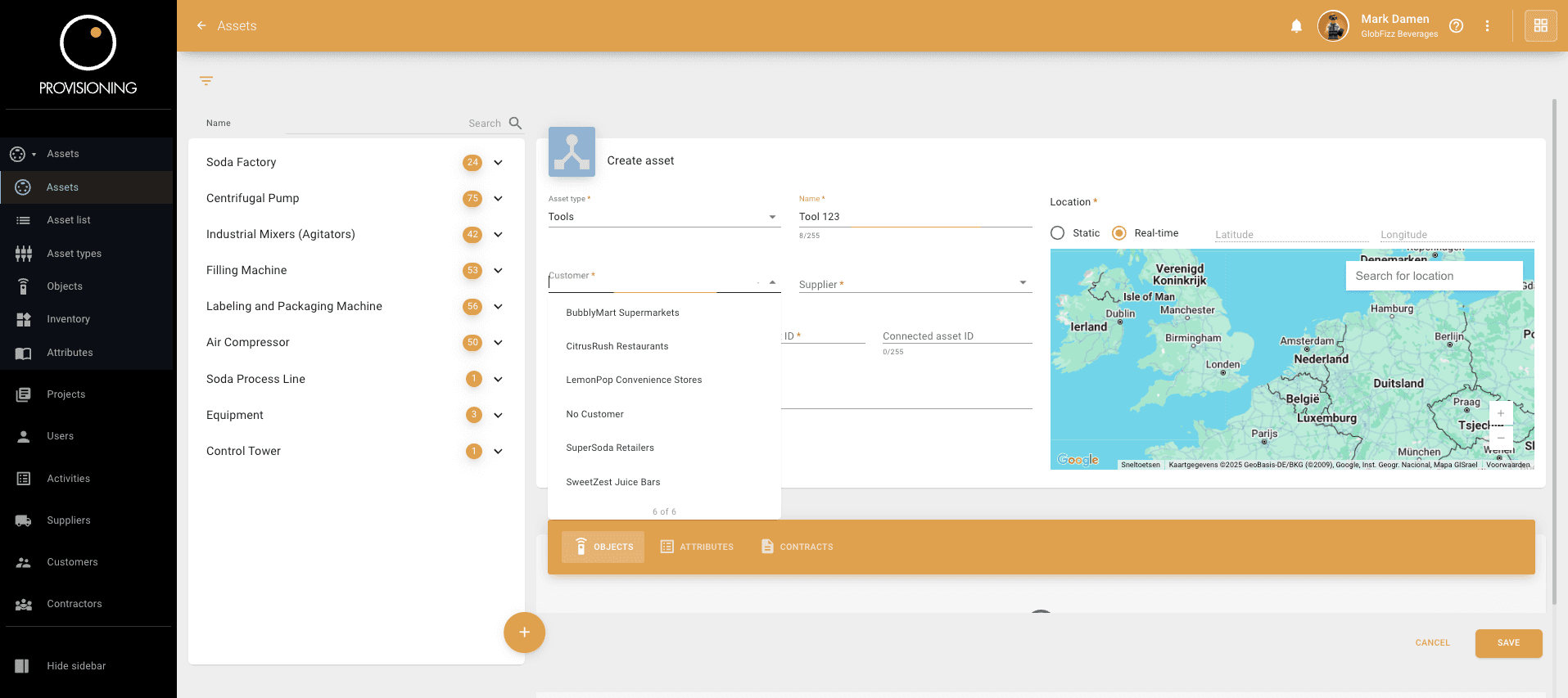Expand the Air Compressor group

tap(498, 343)
